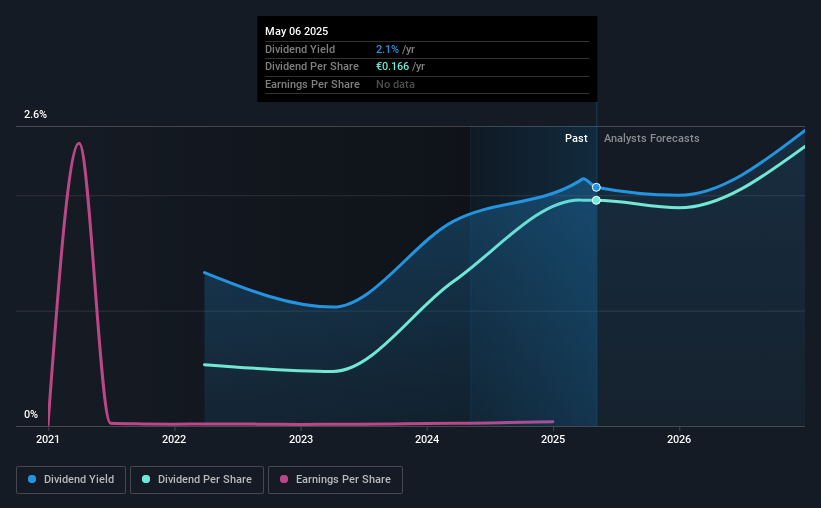The height and width of the screenshot is (508, 821).
Task: Click the Earnings Per Share row label in tooltip
Action: (312, 84)
